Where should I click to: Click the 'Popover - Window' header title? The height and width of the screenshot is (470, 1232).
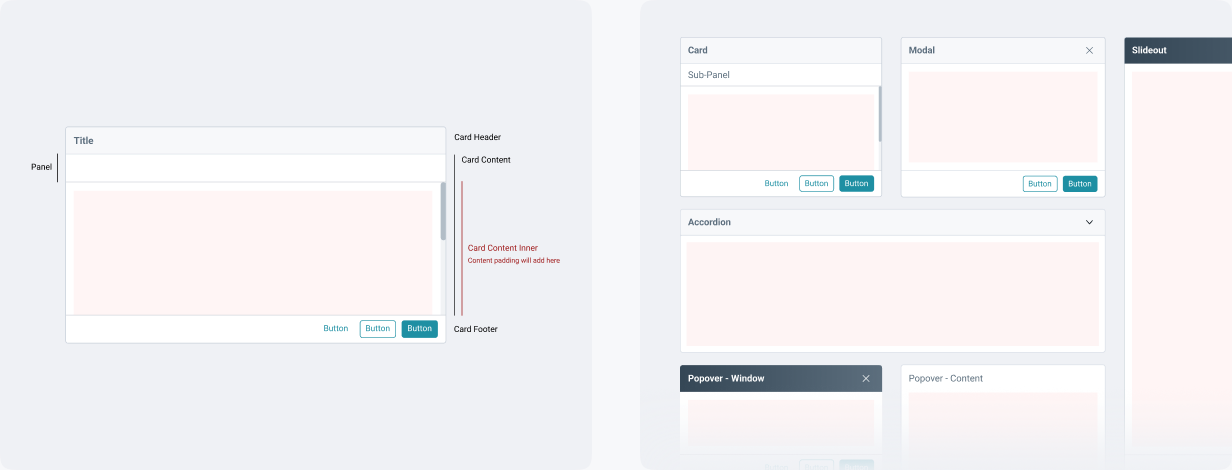point(726,378)
